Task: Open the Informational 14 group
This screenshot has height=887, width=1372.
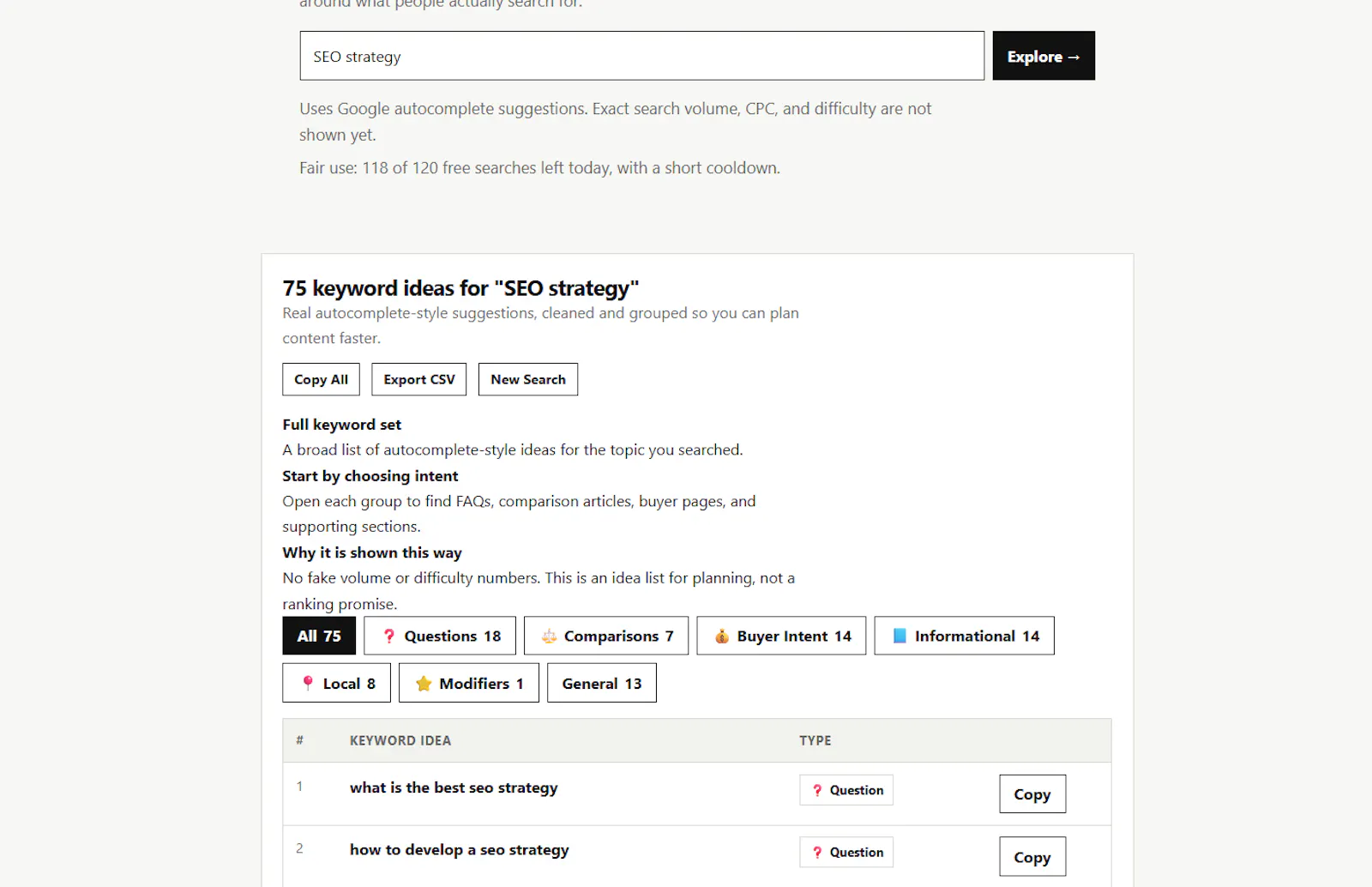Action: (x=965, y=636)
